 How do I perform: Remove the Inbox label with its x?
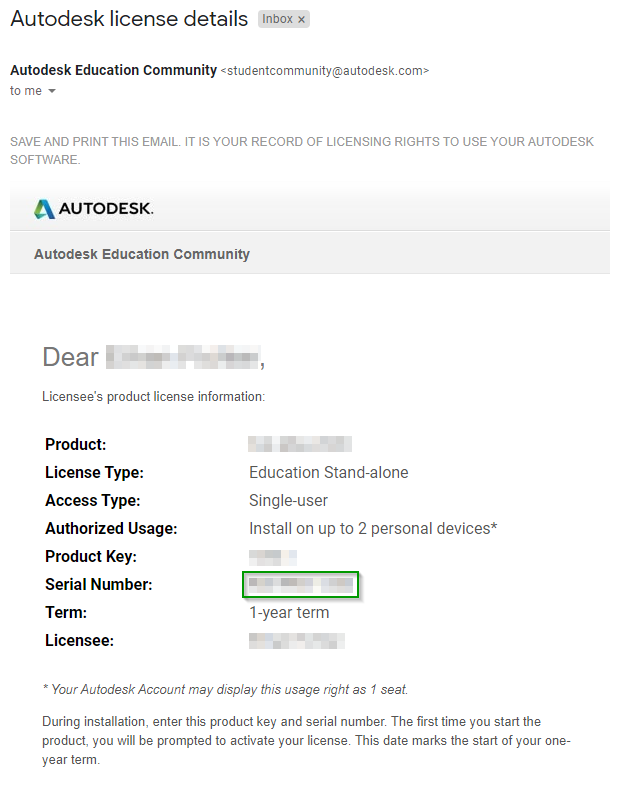click(x=301, y=19)
